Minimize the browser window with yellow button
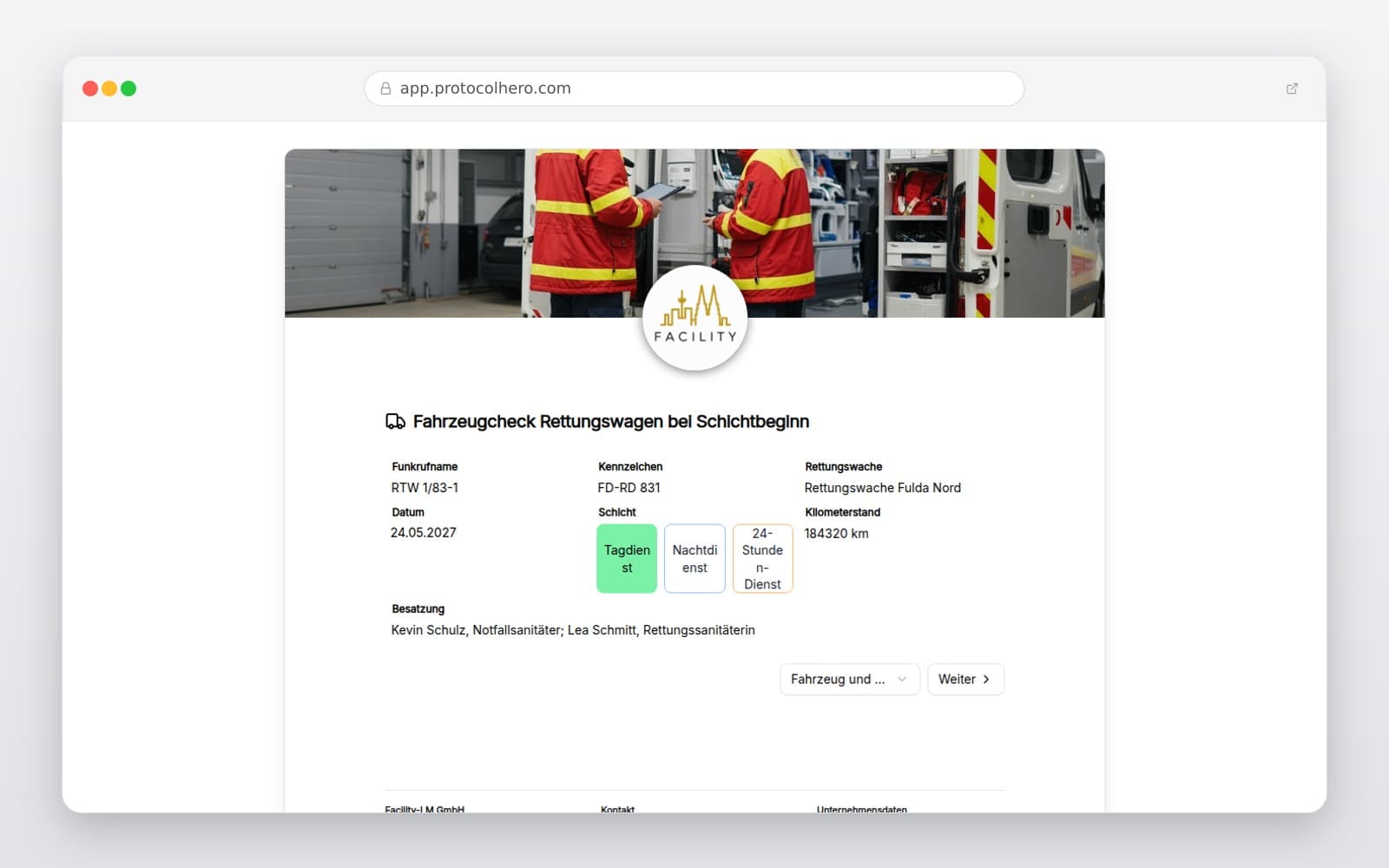The height and width of the screenshot is (868, 1389). click(109, 89)
